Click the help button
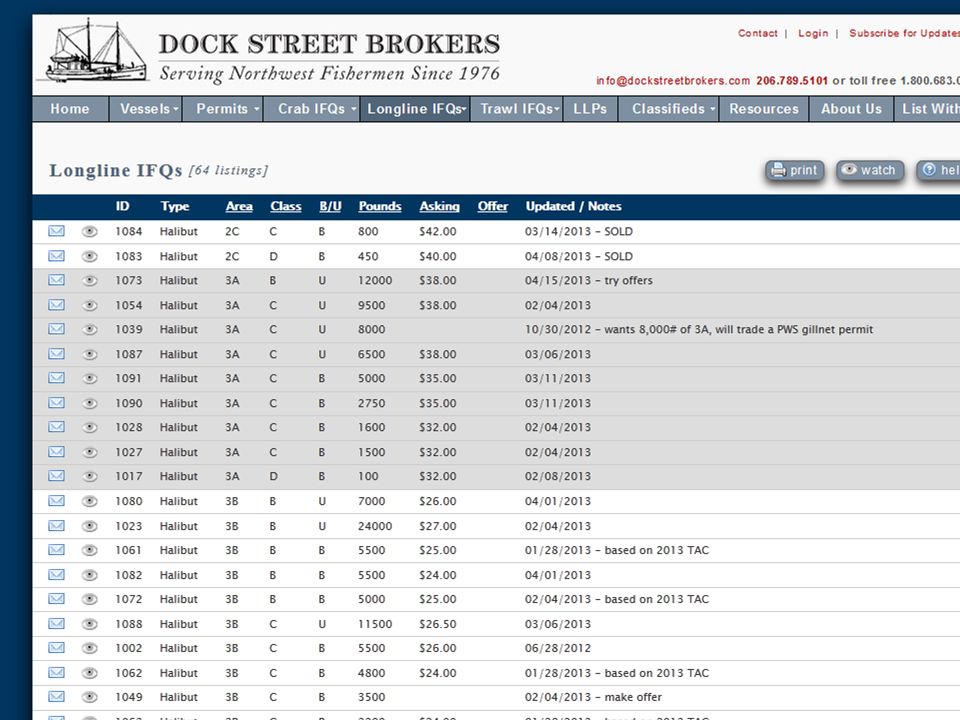The image size is (960, 720). click(x=938, y=170)
